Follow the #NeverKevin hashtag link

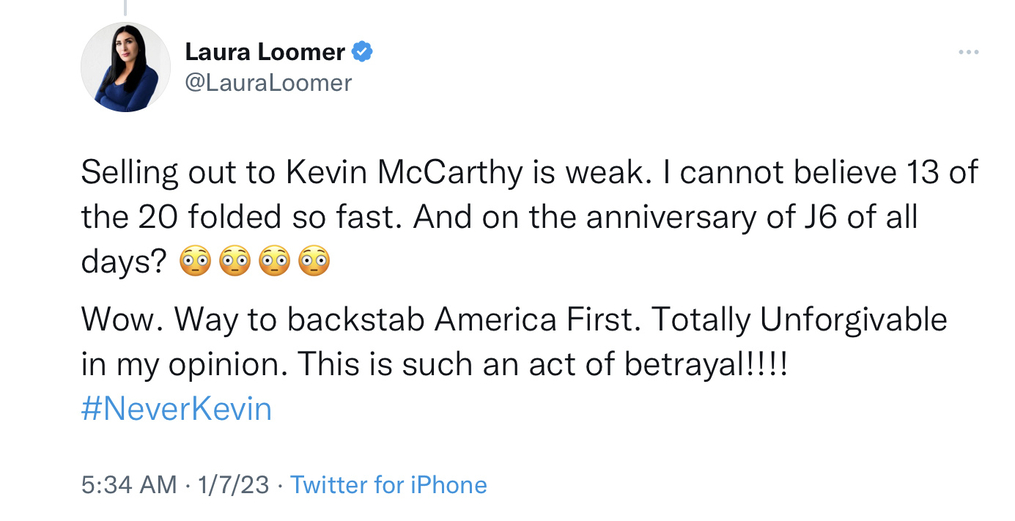coord(176,409)
